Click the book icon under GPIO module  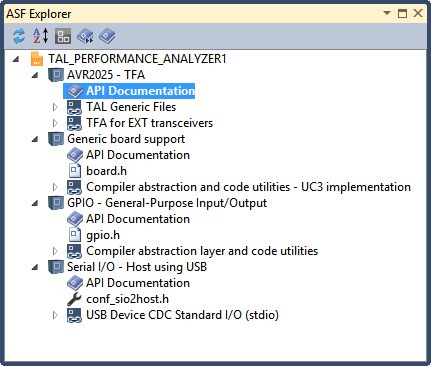pyautogui.click(x=75, y=219)
